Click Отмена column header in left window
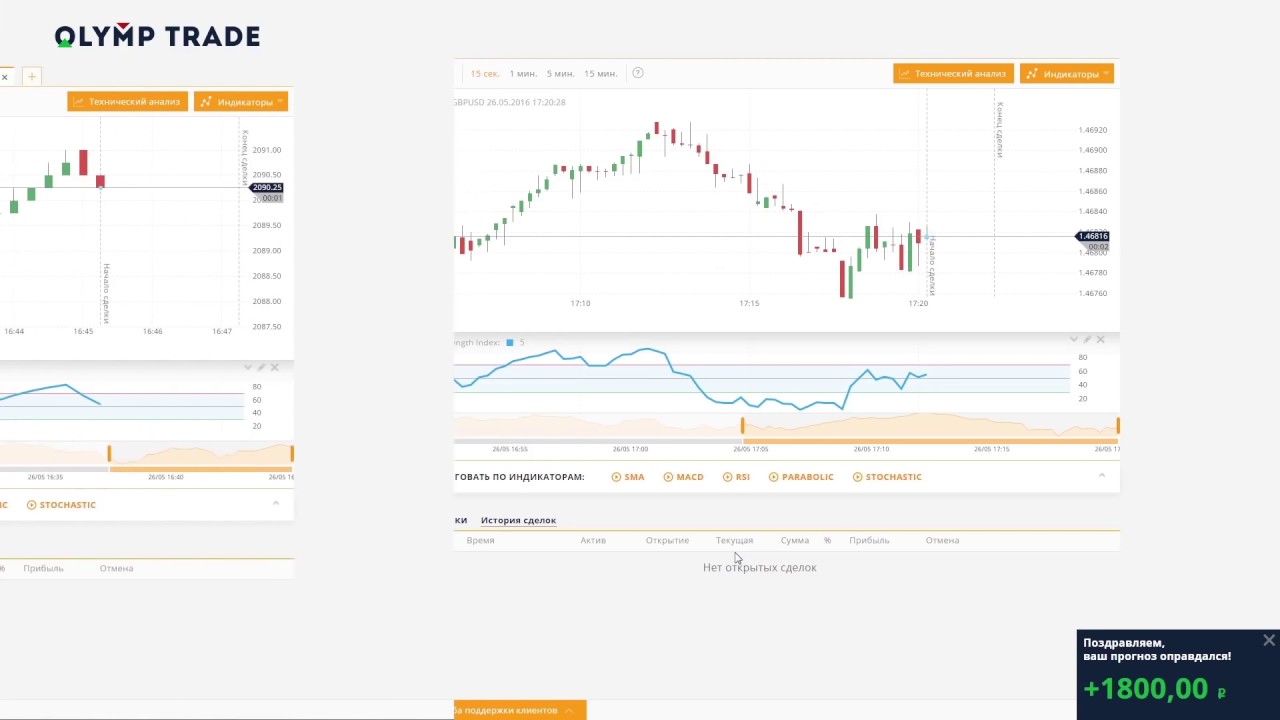This screenshot has height=720, width=1280. tap(116, 568)
